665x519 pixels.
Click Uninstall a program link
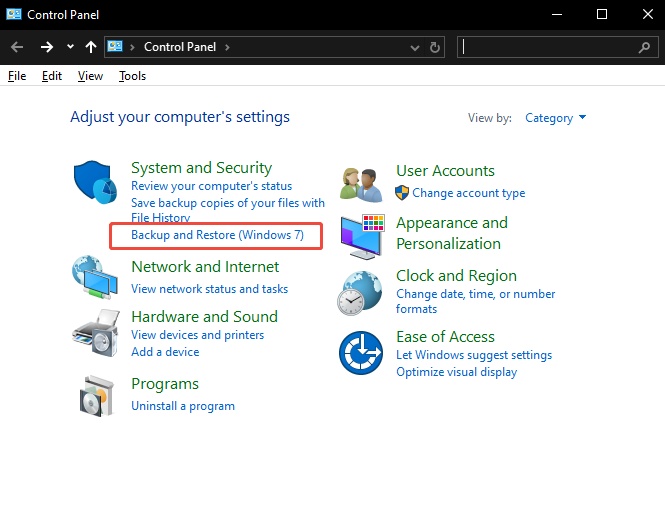[x=183, y=406]
